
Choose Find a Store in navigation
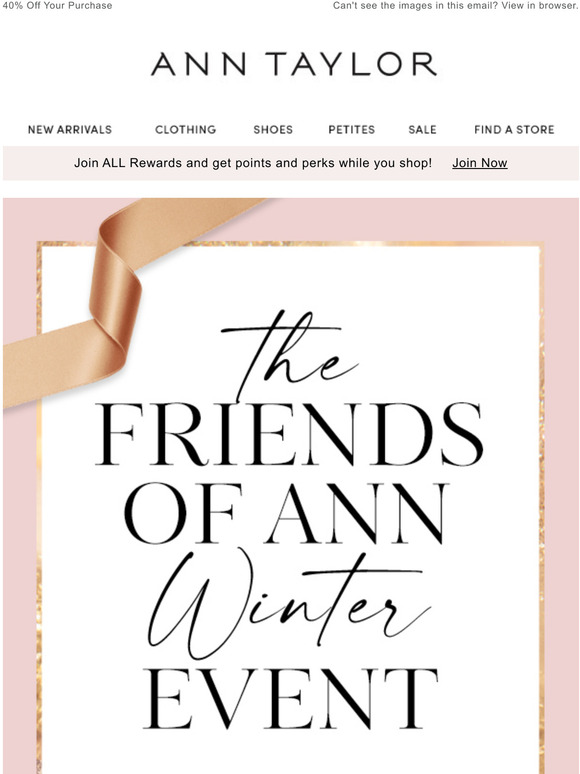[514, 130]
